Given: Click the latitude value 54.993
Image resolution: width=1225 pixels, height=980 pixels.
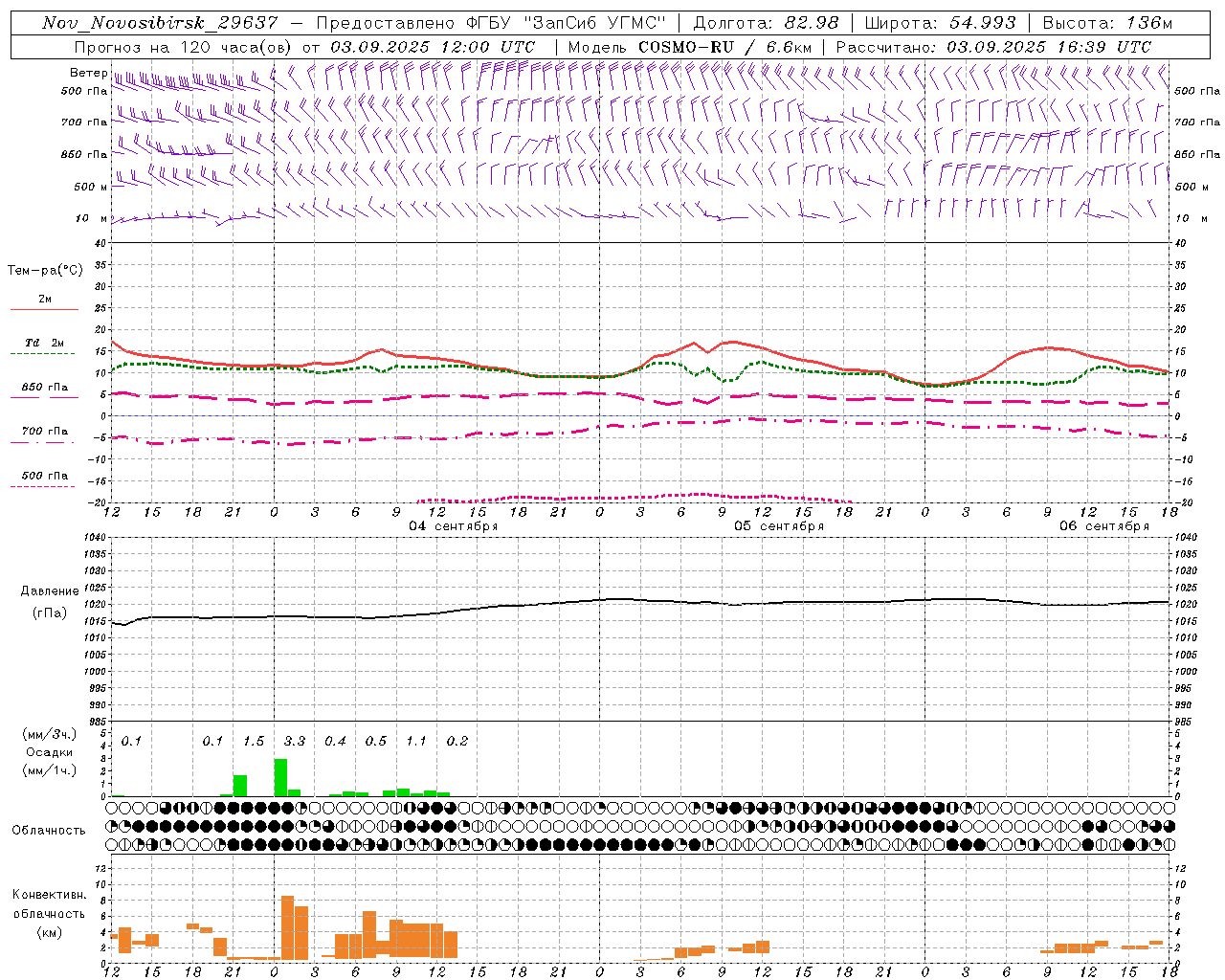Looking at the screenshot, I should [x=982, y=23].
